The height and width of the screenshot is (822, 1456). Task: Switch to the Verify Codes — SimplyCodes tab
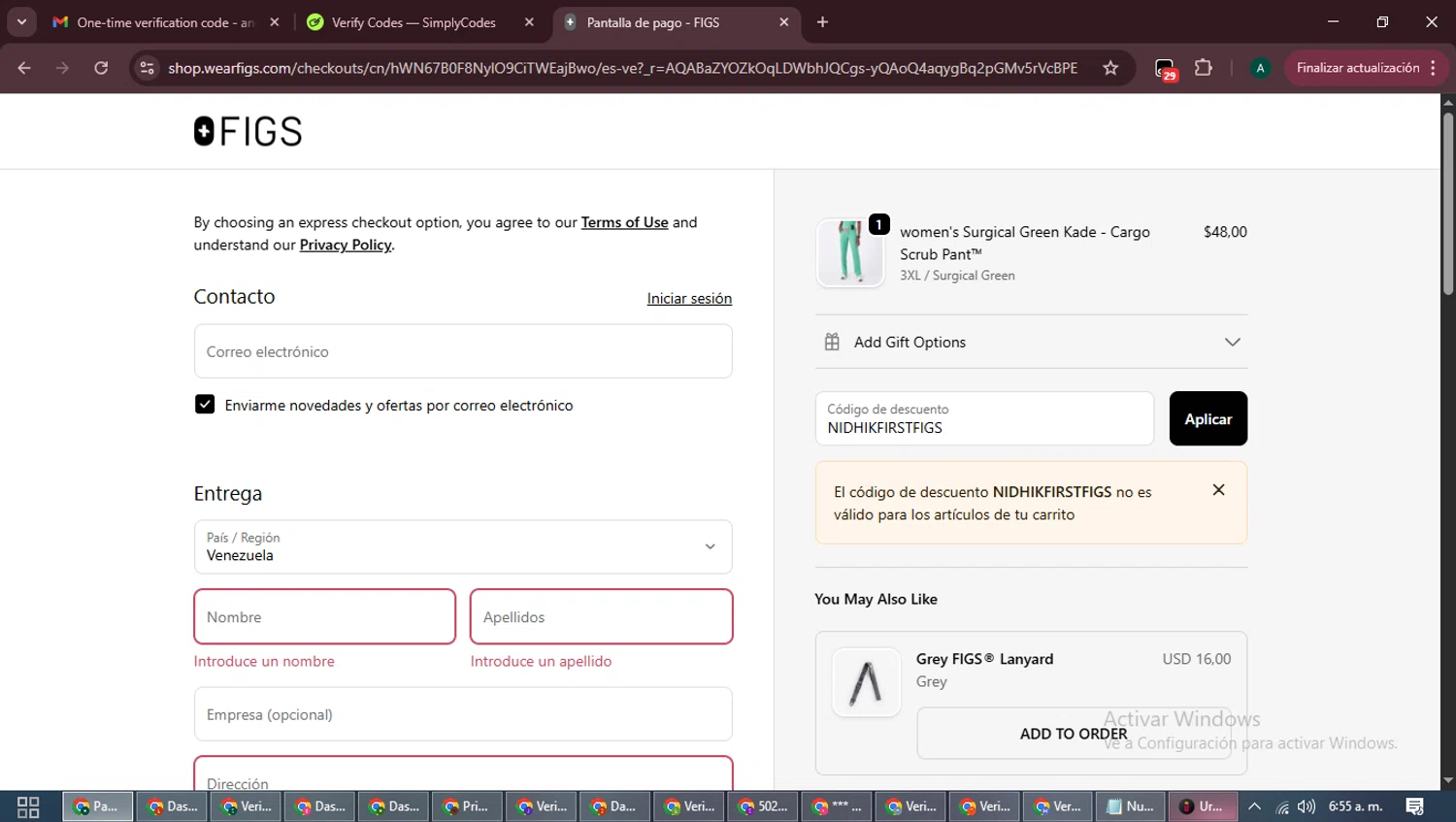point(414,22)
